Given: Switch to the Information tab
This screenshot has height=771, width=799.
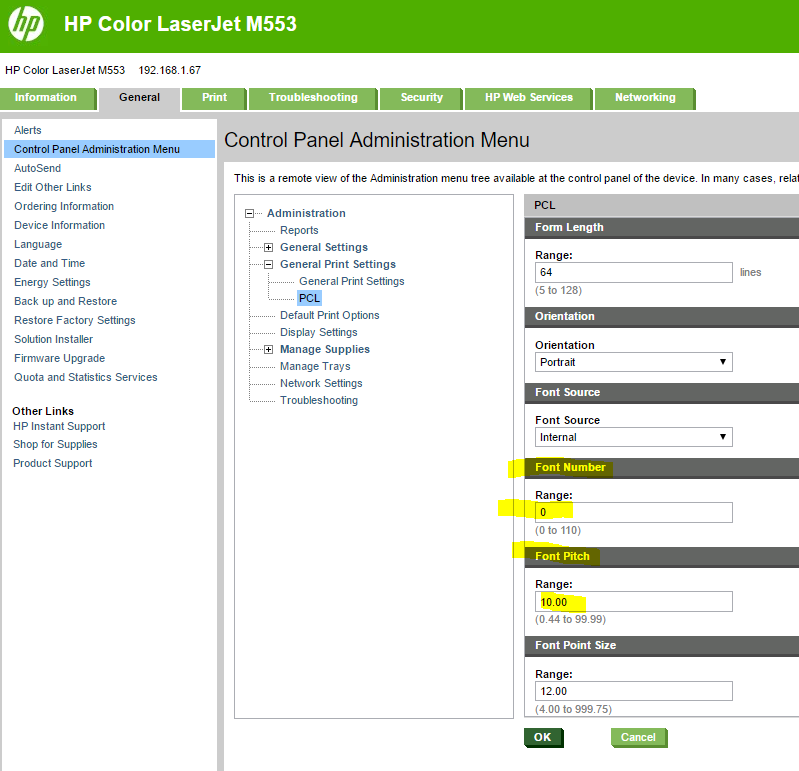Looking at the screenshot, I should click(46, 98).
